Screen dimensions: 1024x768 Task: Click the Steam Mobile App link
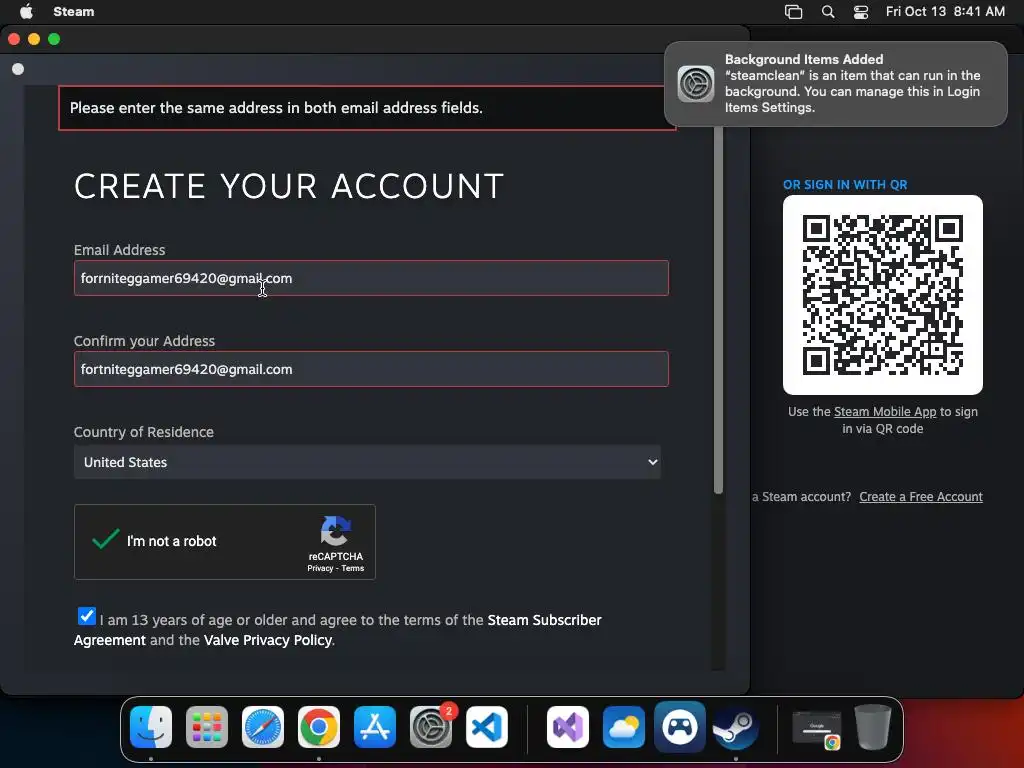coord(885,412)
